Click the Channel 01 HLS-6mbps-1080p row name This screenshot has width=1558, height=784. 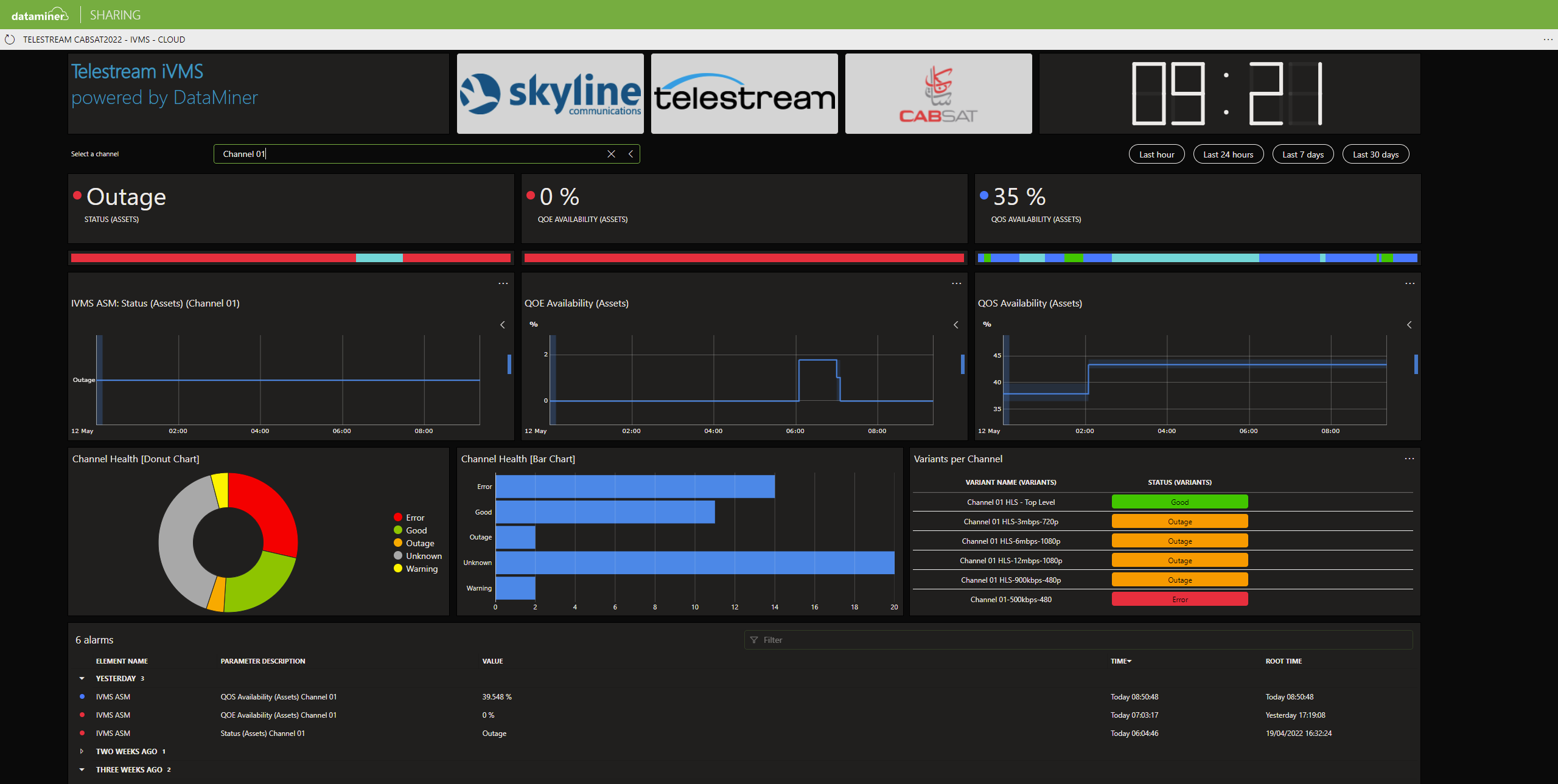[x=1011, y=541]
